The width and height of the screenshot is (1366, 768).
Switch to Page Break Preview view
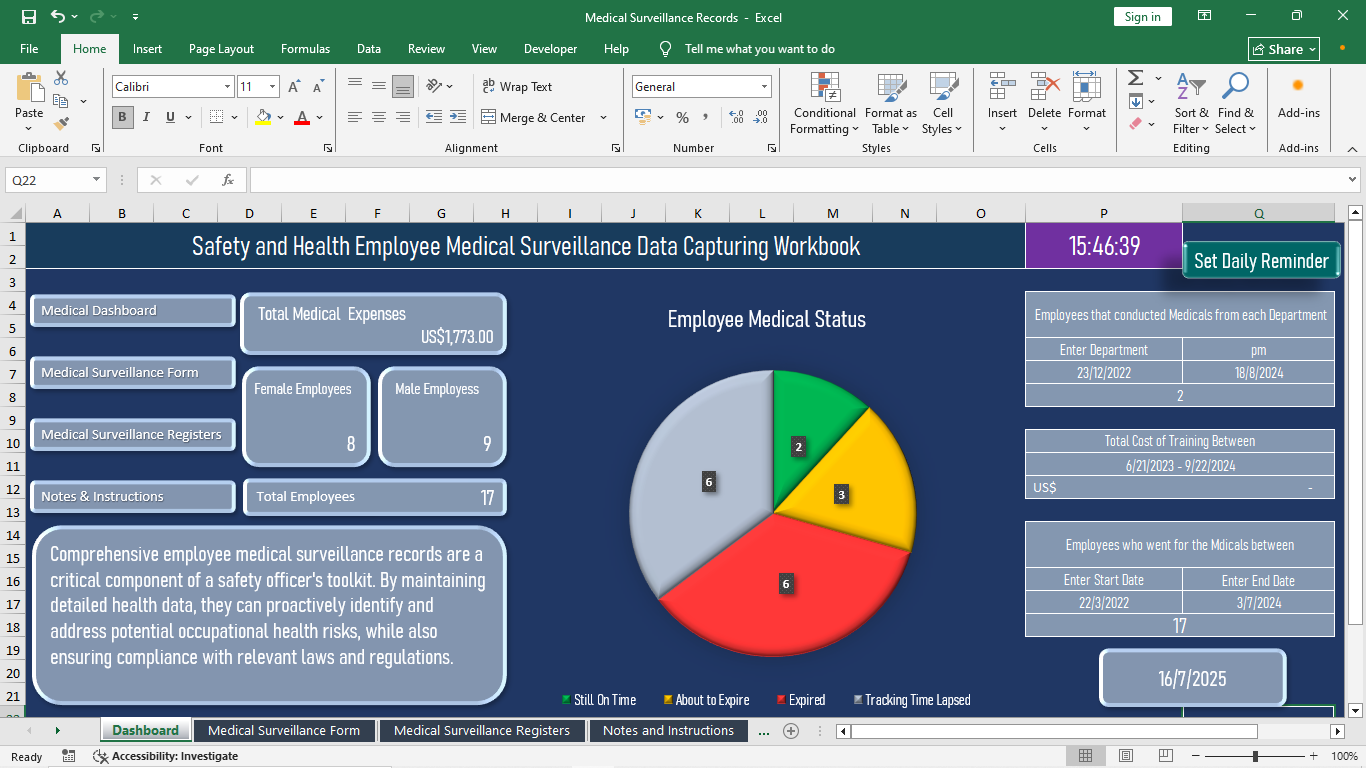pos(1165,756)
